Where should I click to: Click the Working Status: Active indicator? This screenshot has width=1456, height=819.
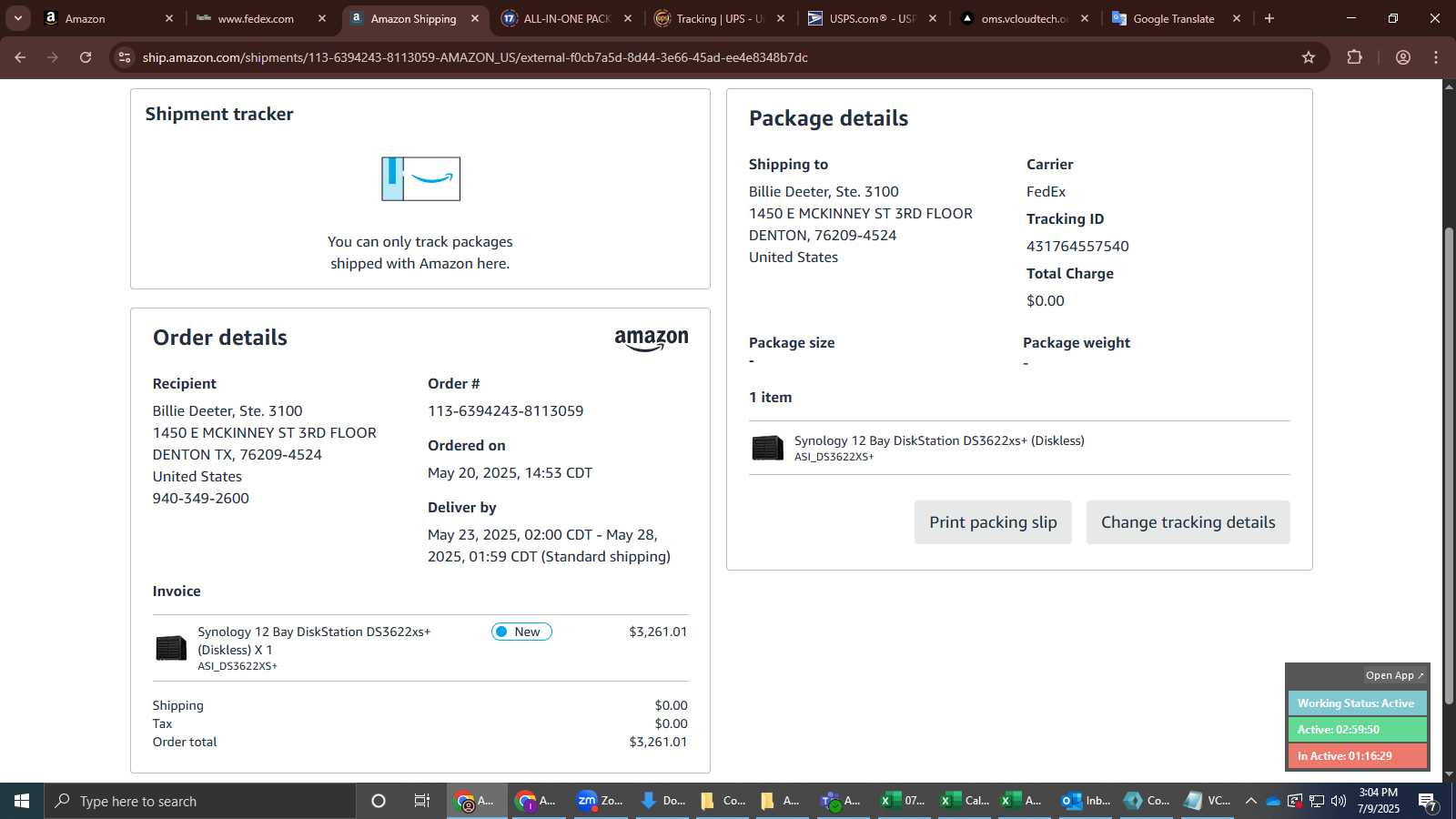coord(1357,703)
